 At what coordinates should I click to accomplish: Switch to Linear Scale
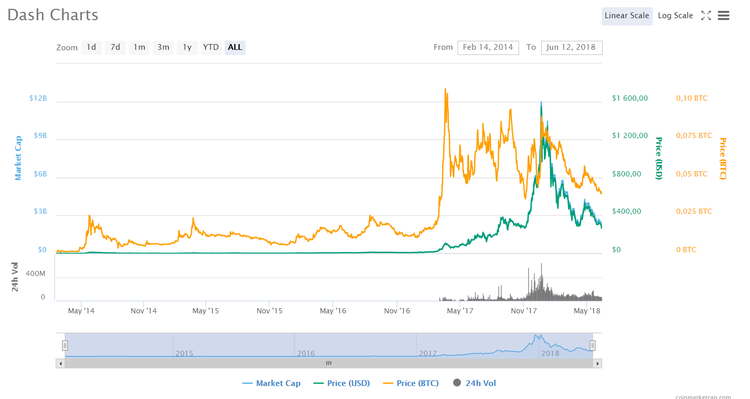[627, 16]
